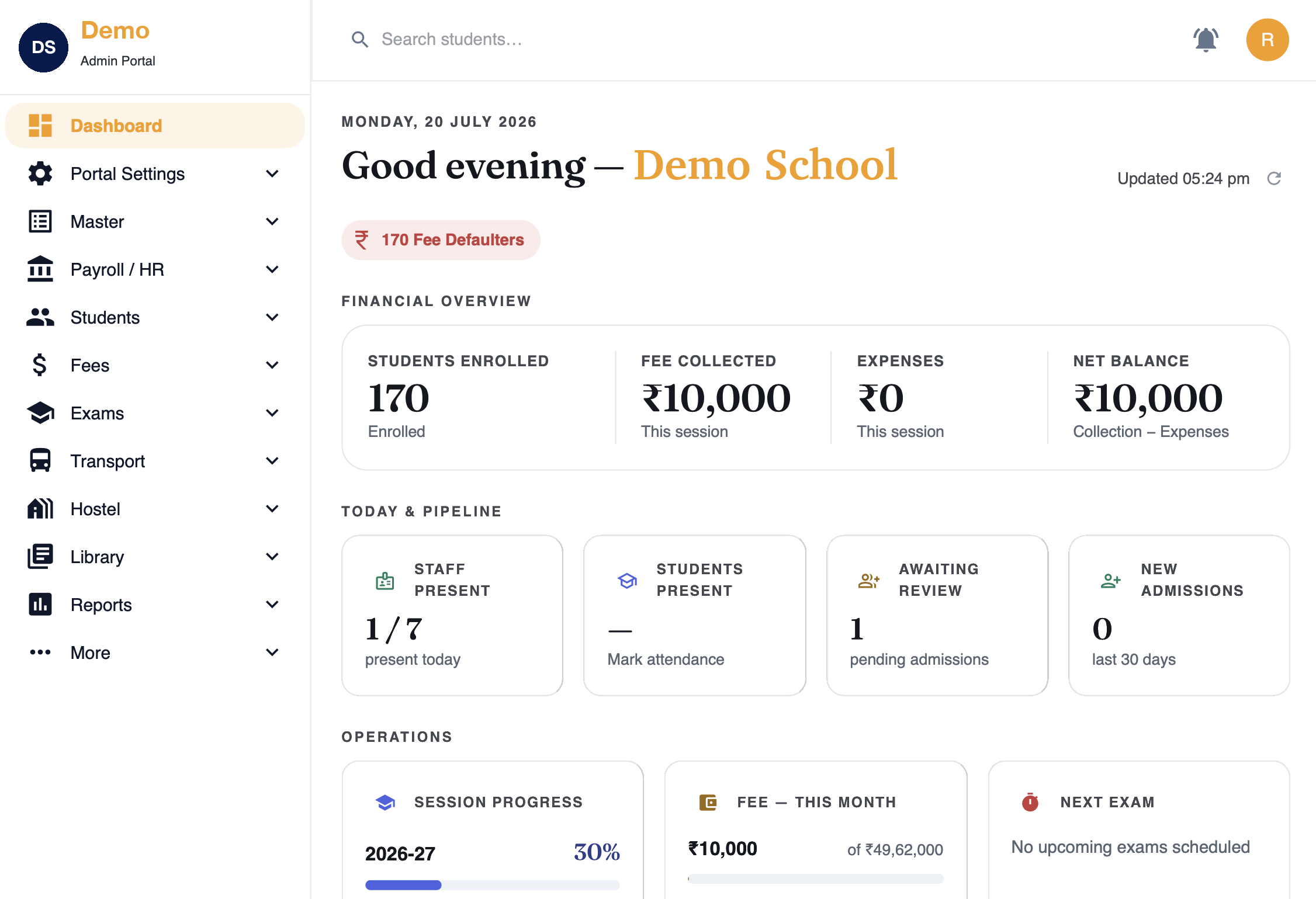The height and width of the screenshot is (899, 1316).
Task: Click the notification bell icon
Action: (x=1206, y=40)
